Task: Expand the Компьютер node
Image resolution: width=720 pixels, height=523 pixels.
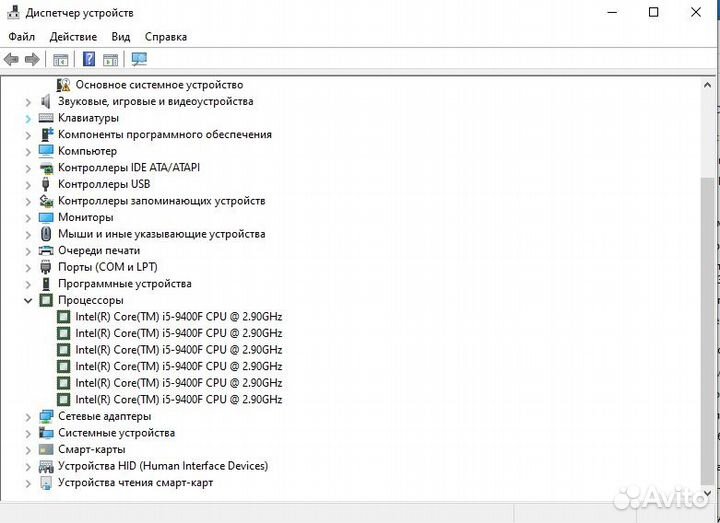Action: [x=28, y=152]
